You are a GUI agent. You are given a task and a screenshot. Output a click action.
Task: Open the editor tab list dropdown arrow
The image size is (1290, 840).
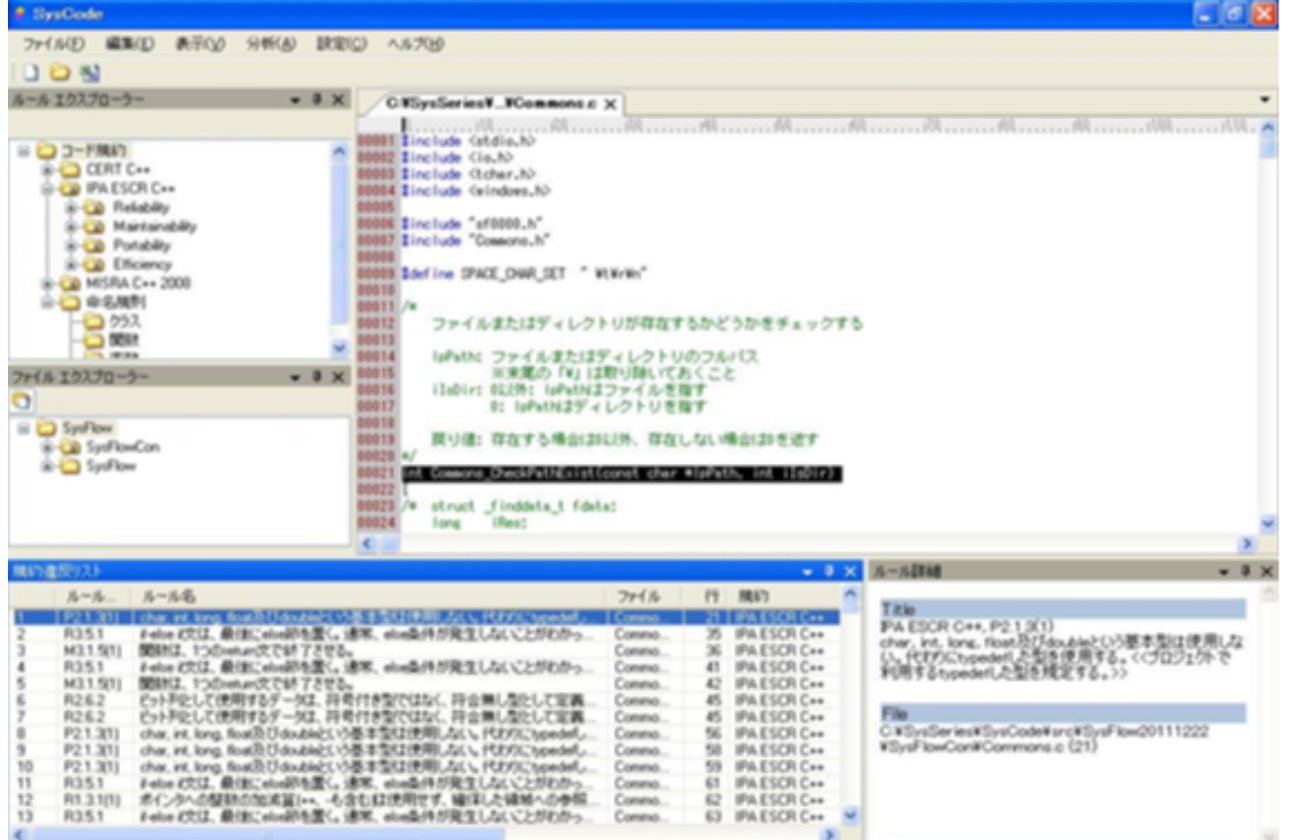tap(1266, 100)
